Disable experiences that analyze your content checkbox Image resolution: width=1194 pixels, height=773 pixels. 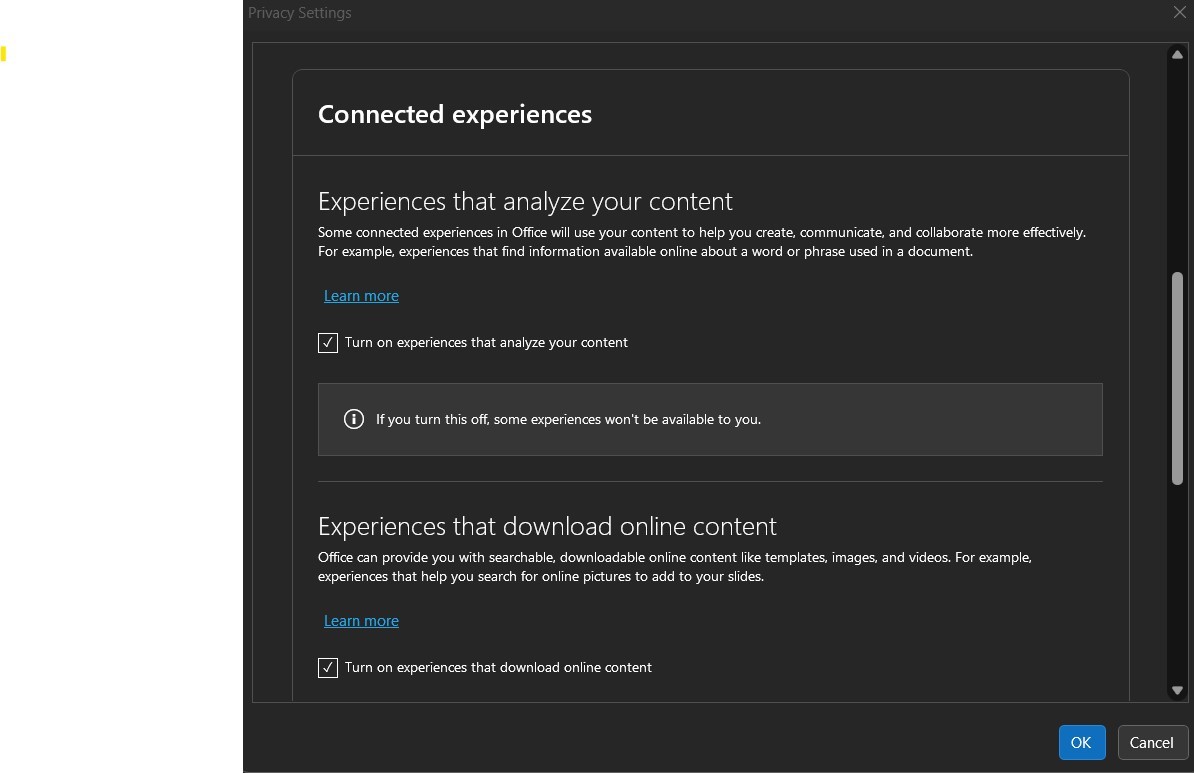(x=328, y=343)
